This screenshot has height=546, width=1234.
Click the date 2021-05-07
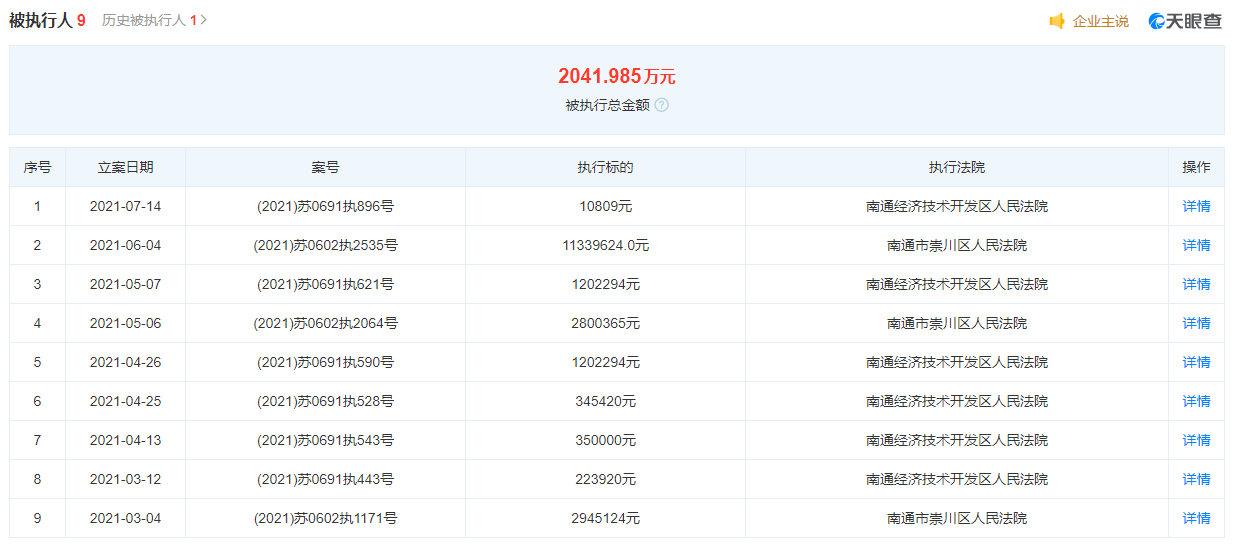click(125, 284)
